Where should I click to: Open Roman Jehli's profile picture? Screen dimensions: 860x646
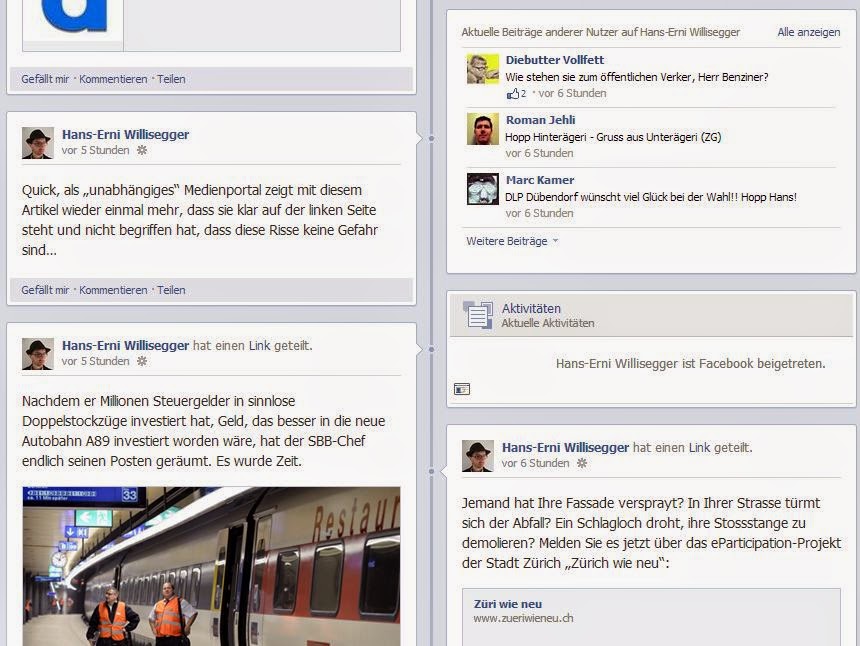tap(483, 129)
